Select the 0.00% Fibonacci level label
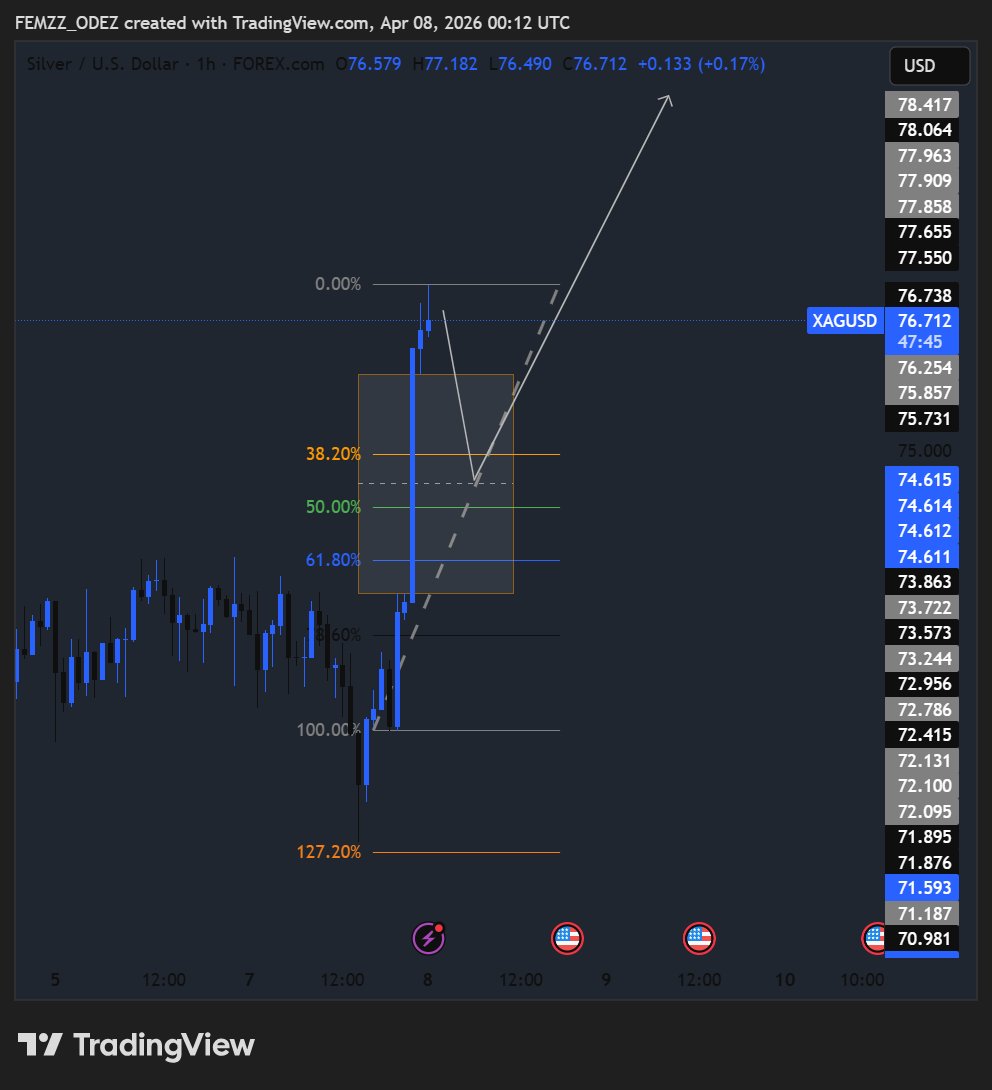This screenshot has height=1090, width=992. click(338, 284)
